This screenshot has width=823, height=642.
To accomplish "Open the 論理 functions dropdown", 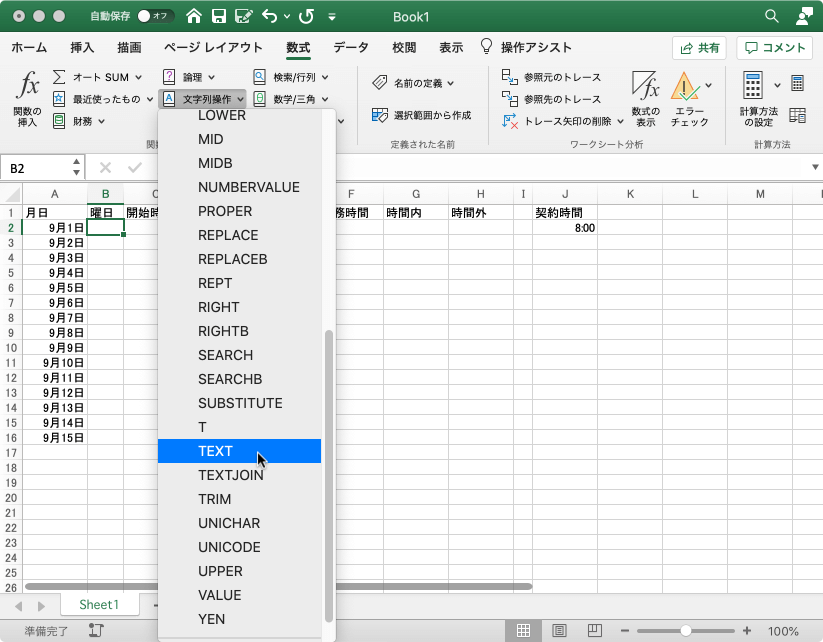I will 189,77.
